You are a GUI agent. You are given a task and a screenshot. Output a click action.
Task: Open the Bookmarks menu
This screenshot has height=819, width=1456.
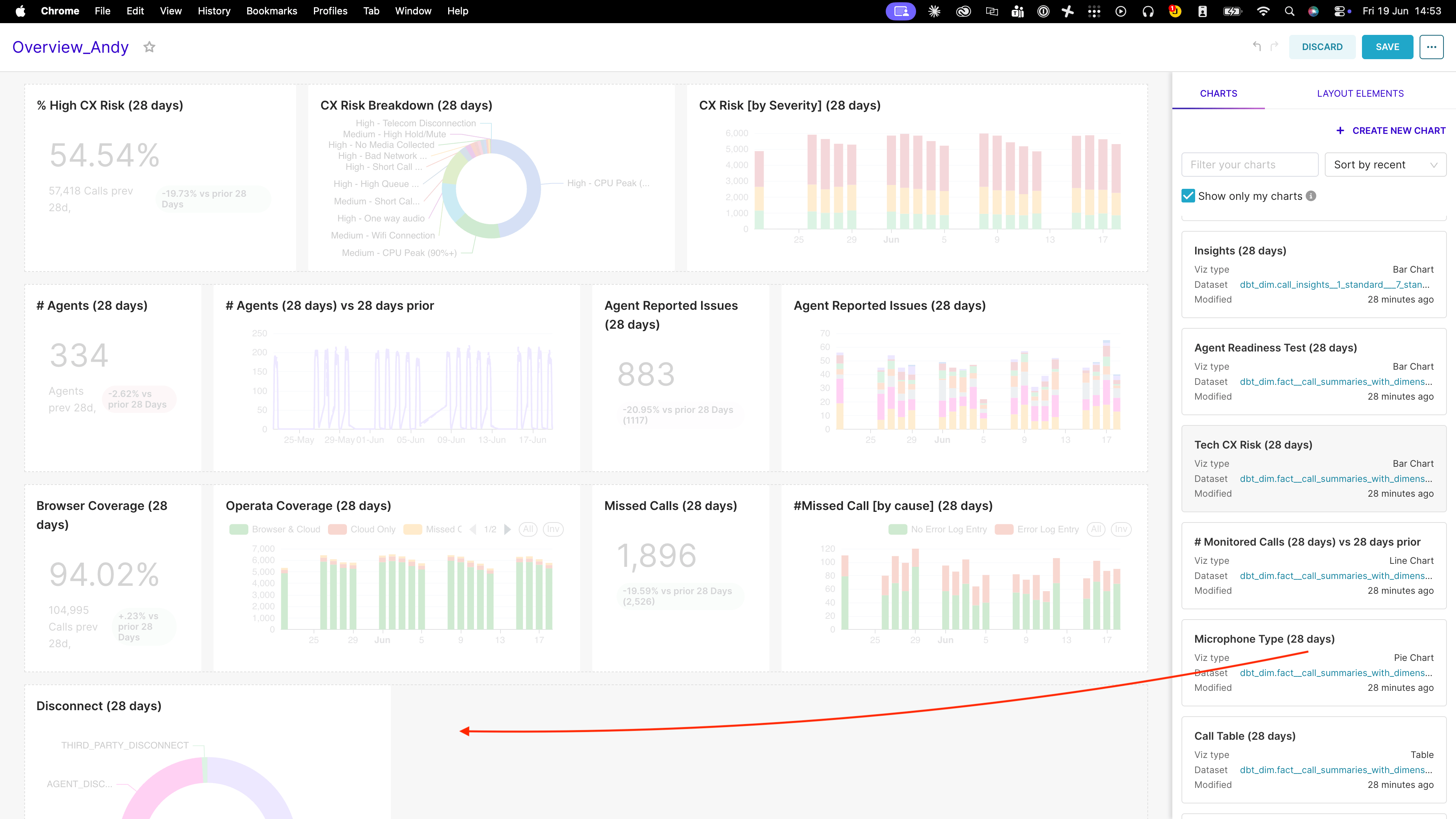(271, 11)
